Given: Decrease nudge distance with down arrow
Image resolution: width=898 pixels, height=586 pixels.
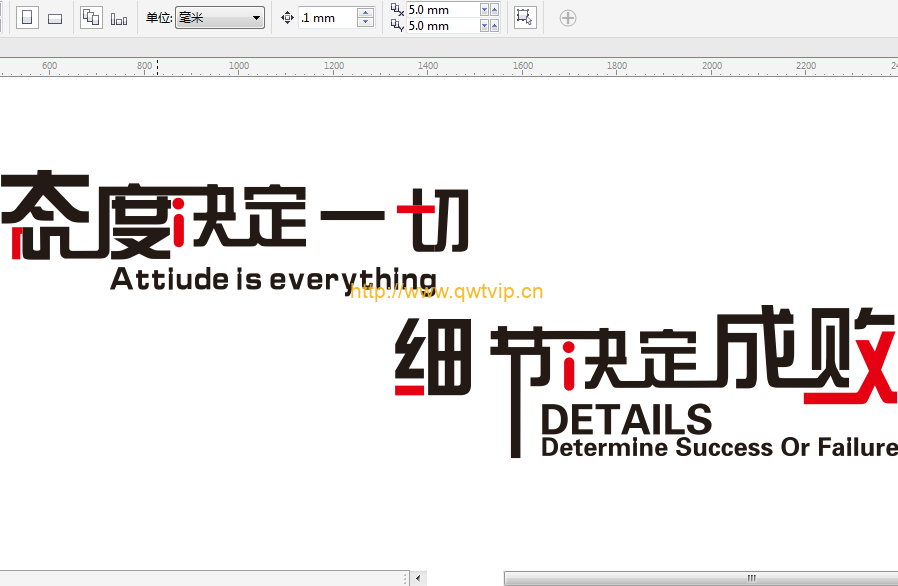Looking at the screenshot, I should click(x=365, y=23).
